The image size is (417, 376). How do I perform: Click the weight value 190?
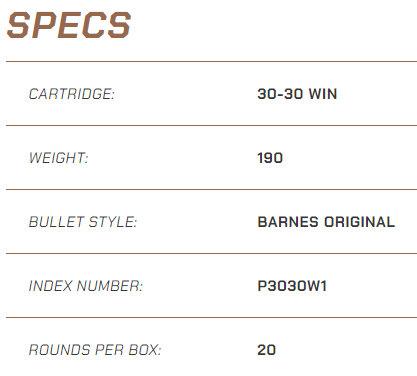[x=270, y=158]
